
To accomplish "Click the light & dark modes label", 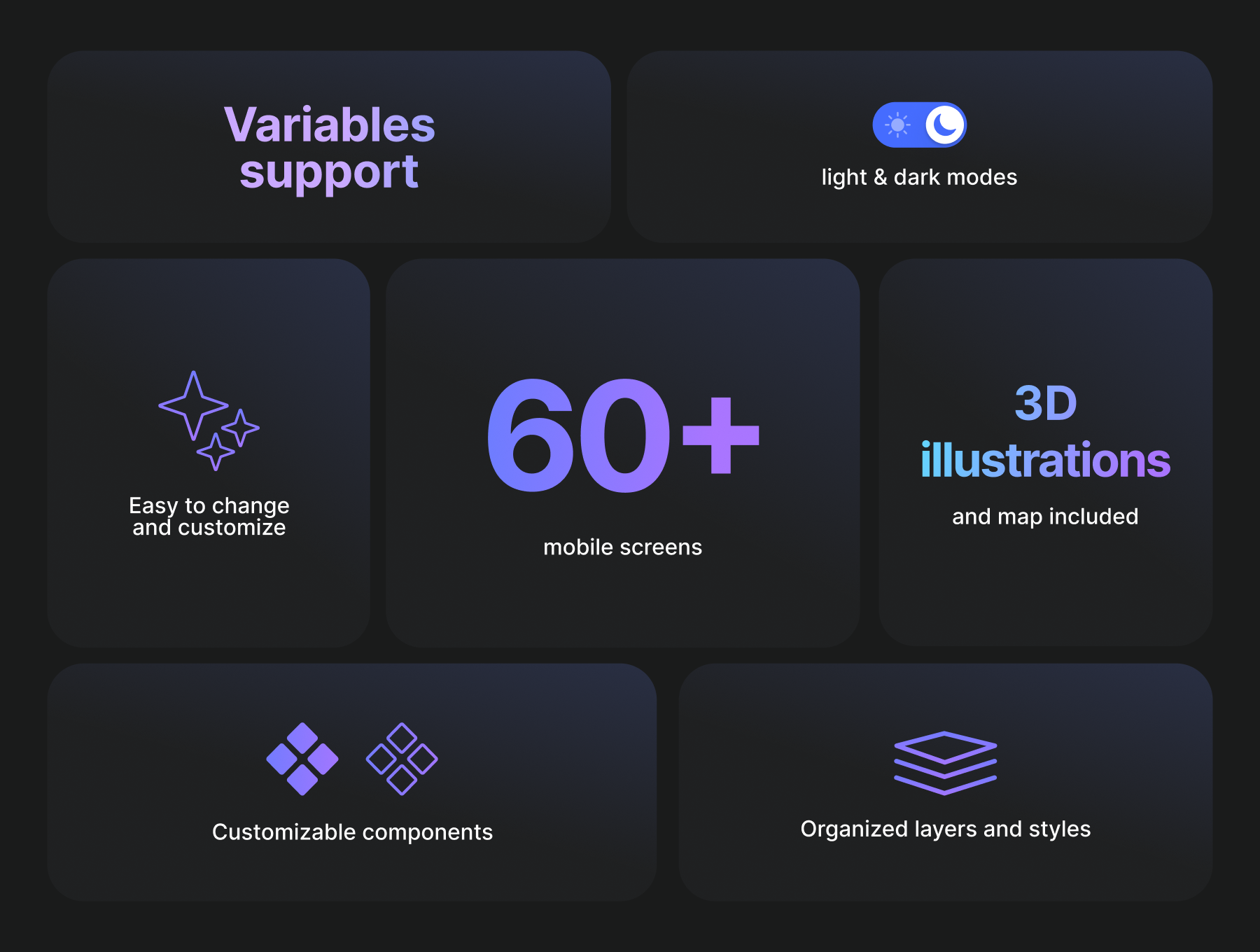I will tap(919, 177).
